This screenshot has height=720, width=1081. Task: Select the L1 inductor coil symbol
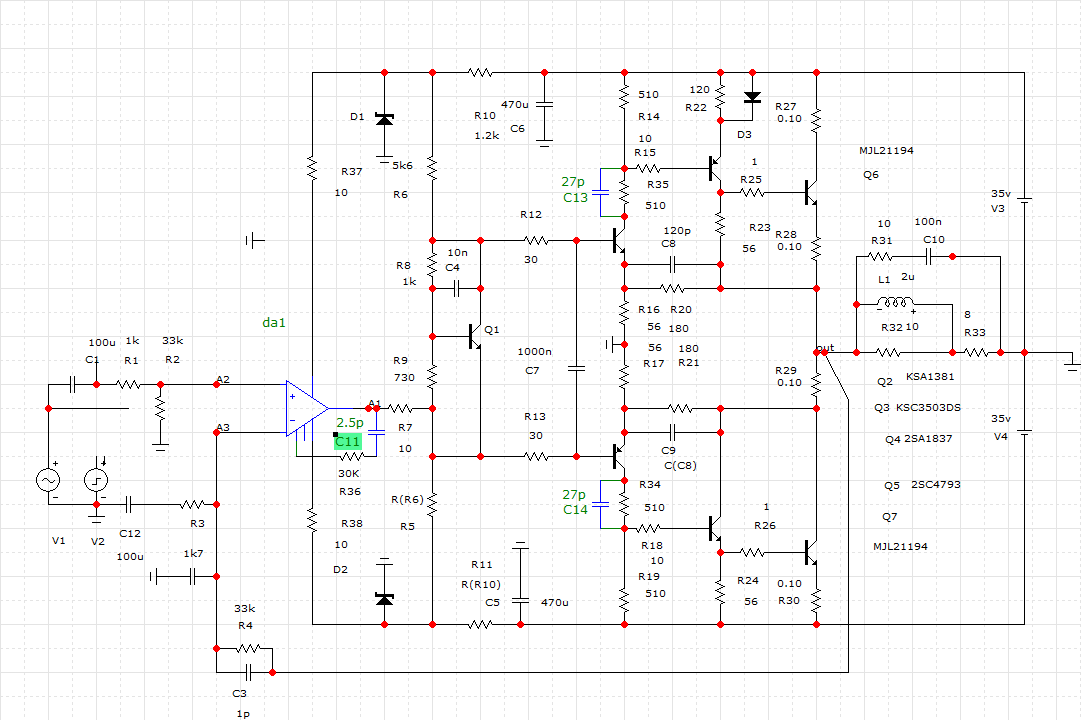pos(895,303)
